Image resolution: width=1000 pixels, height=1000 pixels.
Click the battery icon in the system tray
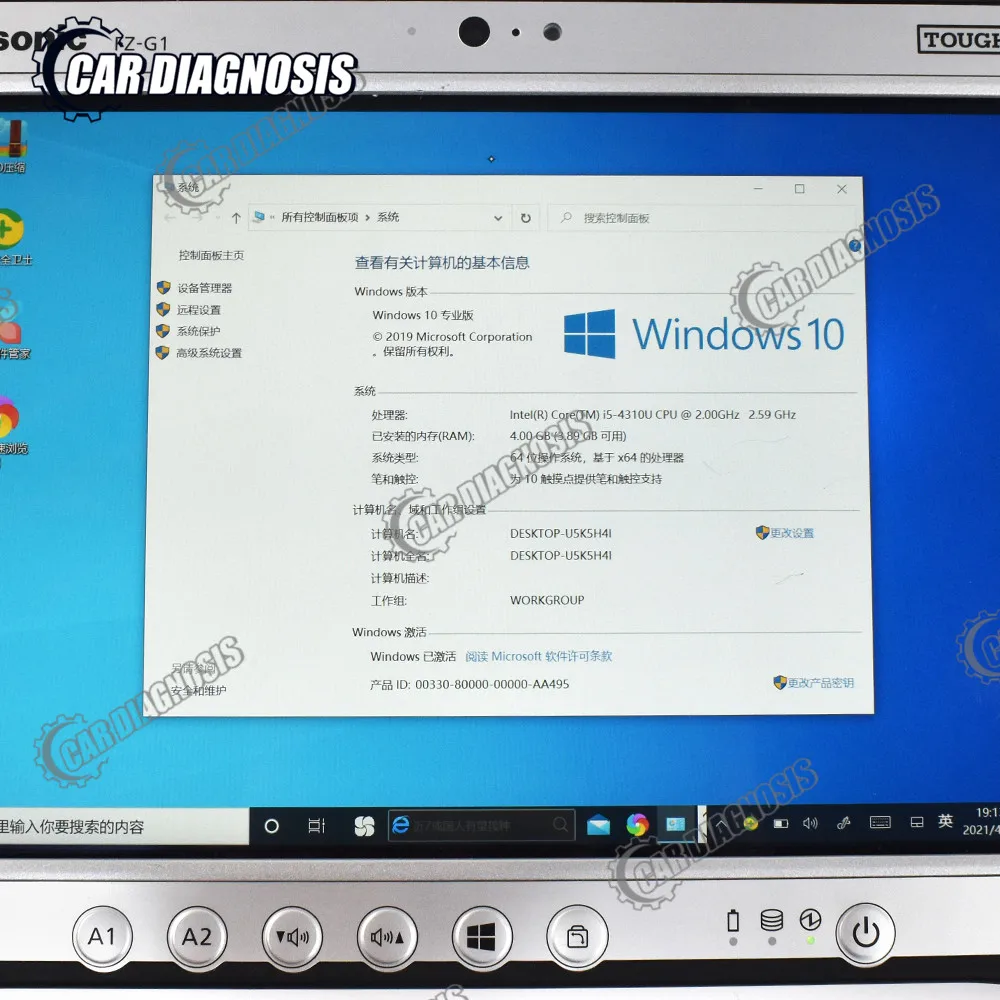[781, 823]
